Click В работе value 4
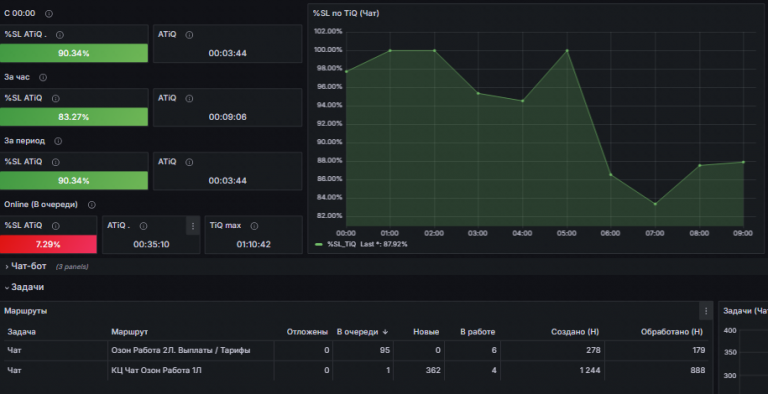This screenshot has height=394, width=768. (x=494, y=370)
